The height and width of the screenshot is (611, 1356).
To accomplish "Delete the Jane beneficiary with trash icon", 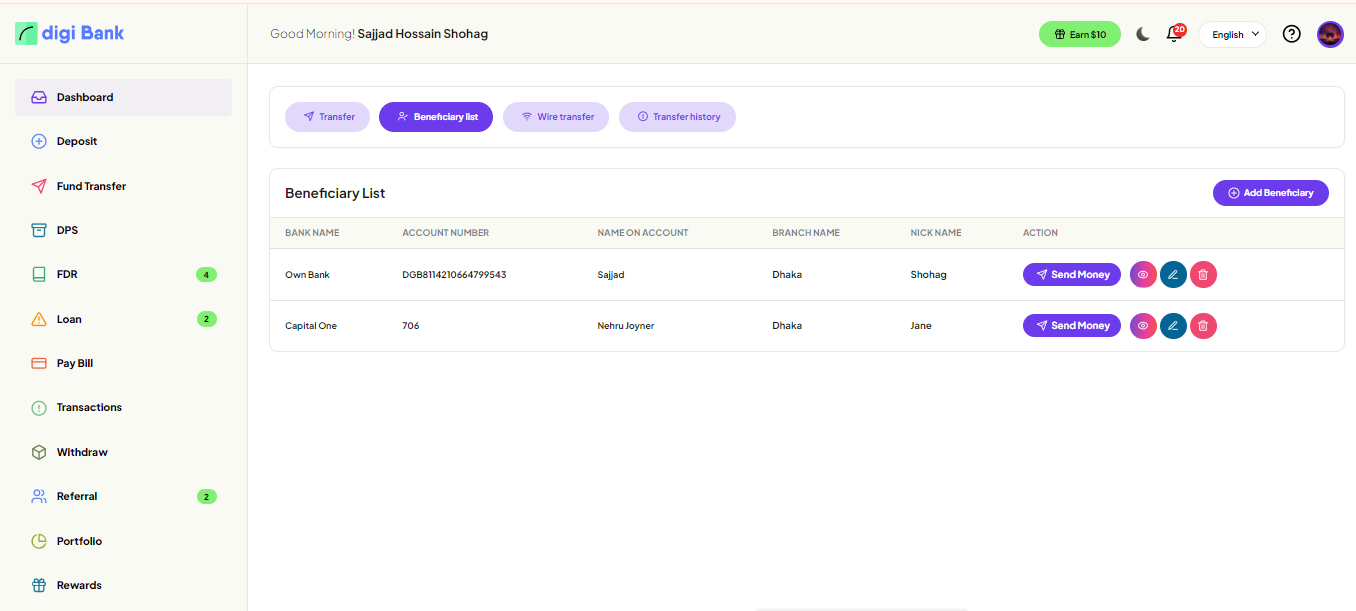I will tap(1203, 325).
